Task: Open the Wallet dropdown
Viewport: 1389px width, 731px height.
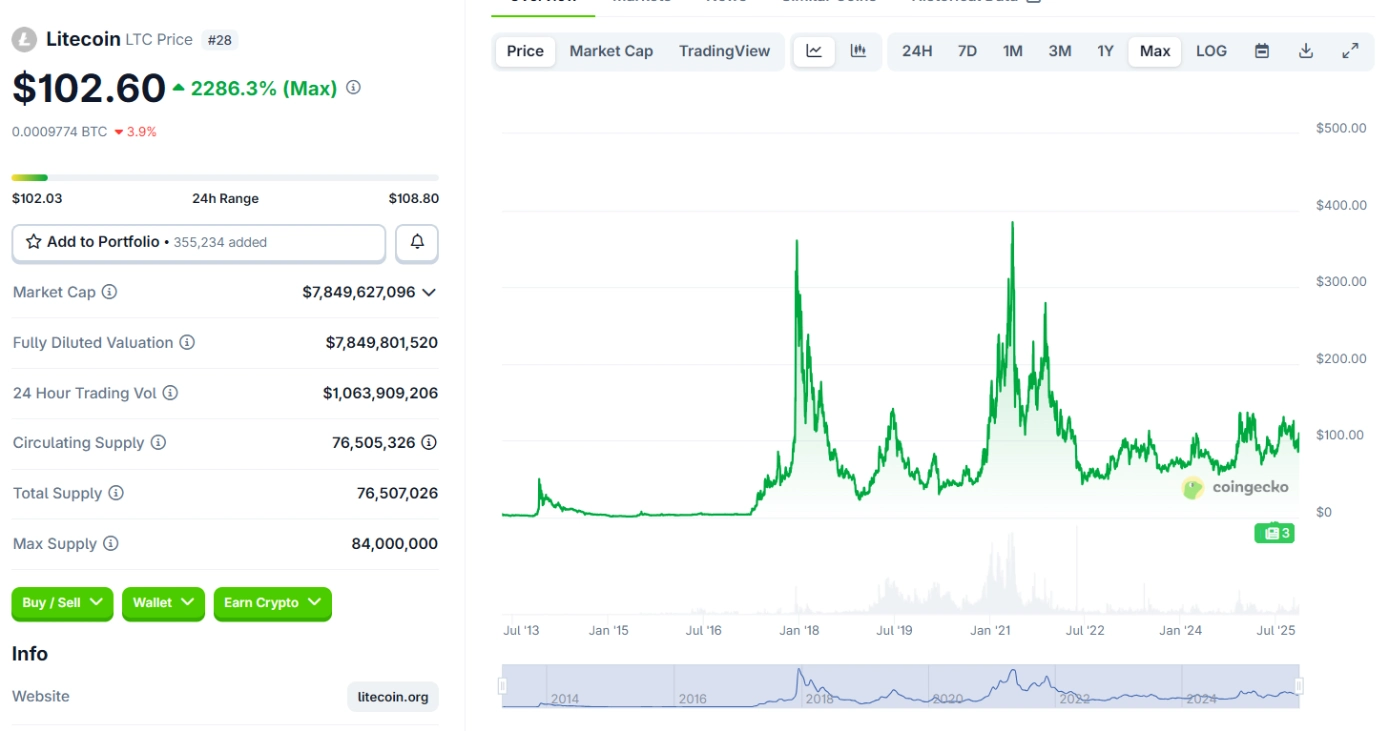Action: [x=163, y=603]
